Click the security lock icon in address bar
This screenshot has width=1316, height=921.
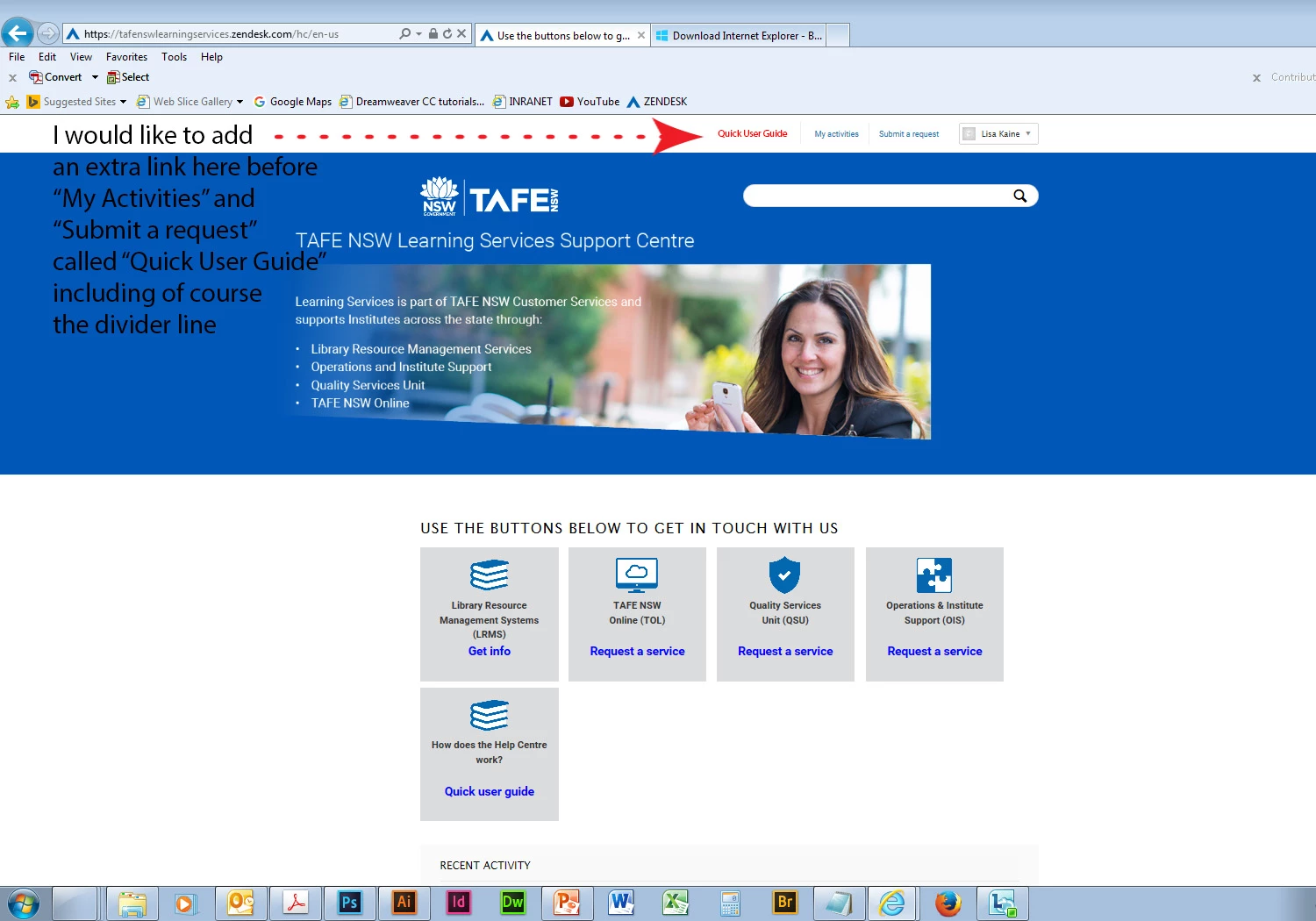click(x=433, y=33)
